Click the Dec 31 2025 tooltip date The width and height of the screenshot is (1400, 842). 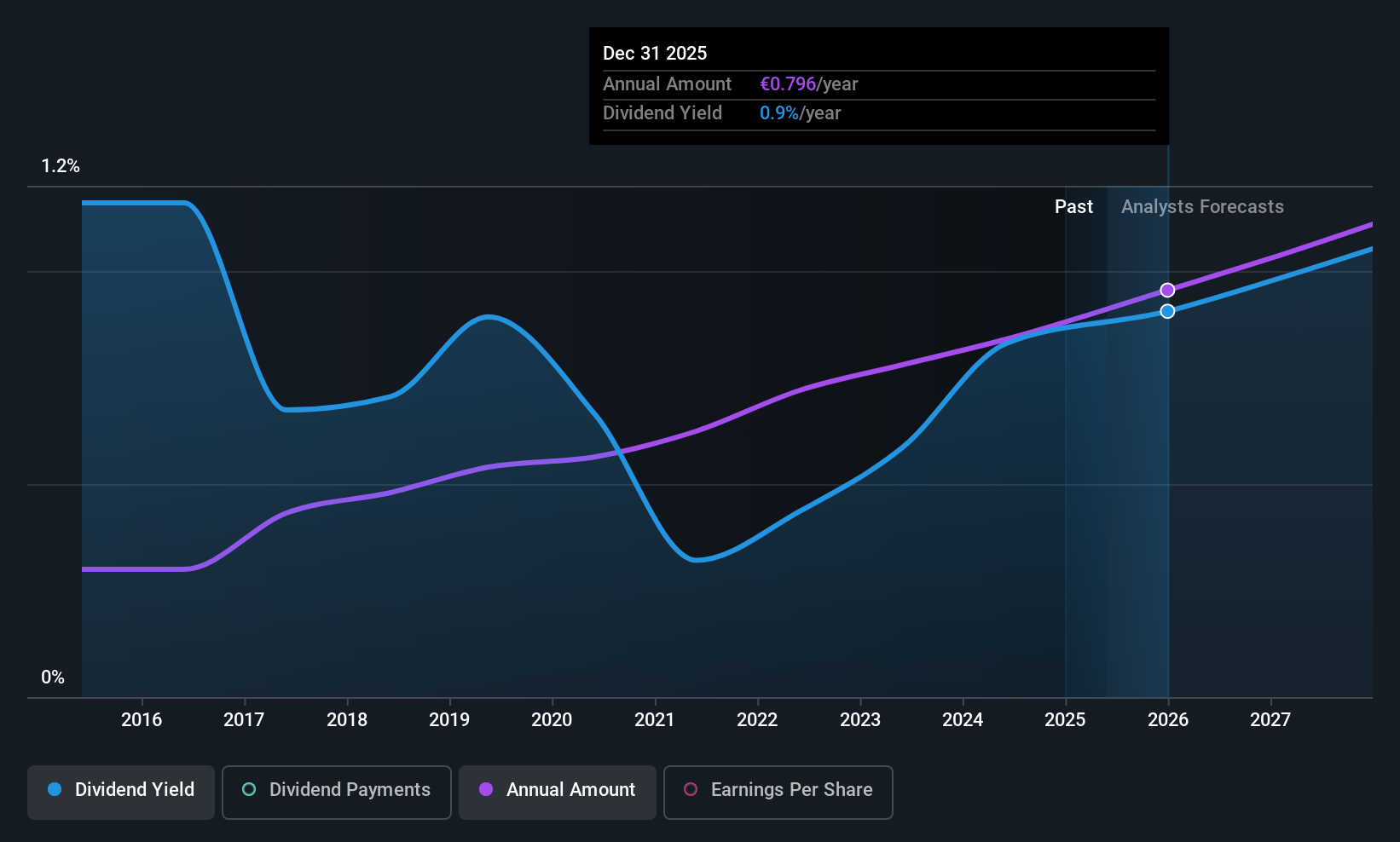[655, 54]
